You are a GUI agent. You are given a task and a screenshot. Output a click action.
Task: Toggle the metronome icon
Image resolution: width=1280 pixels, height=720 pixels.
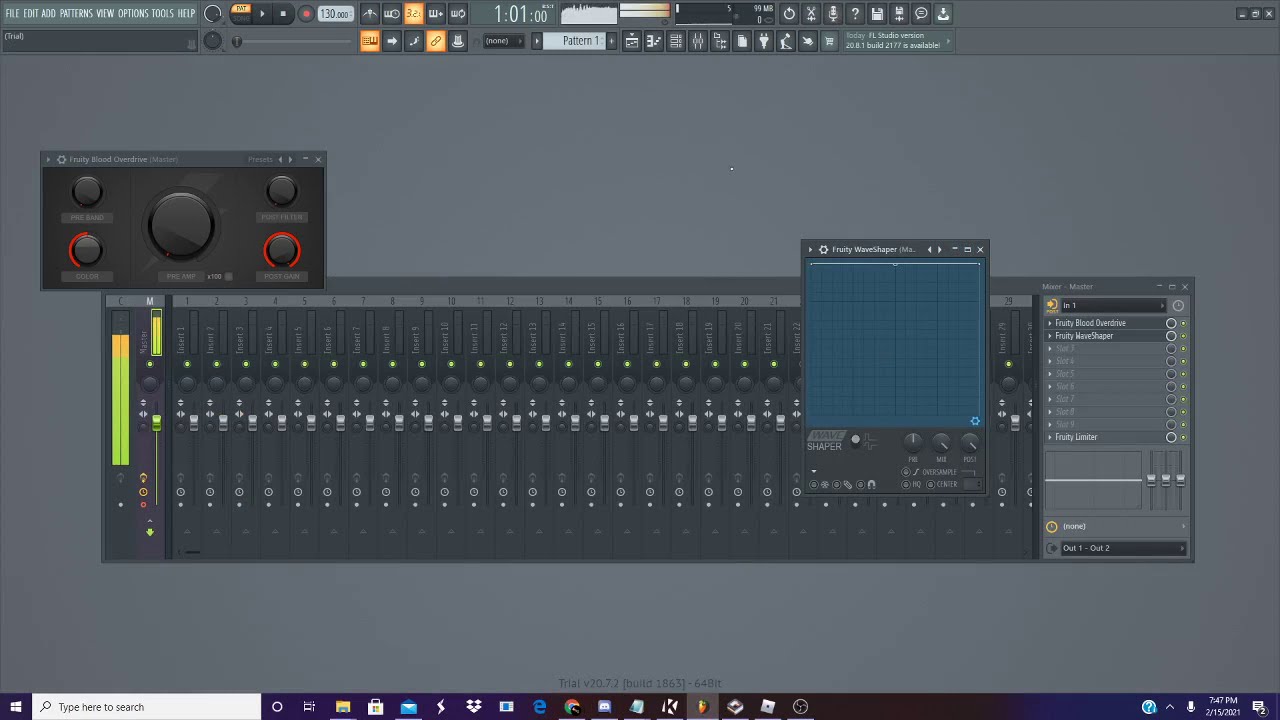click(x=371, y=14)
